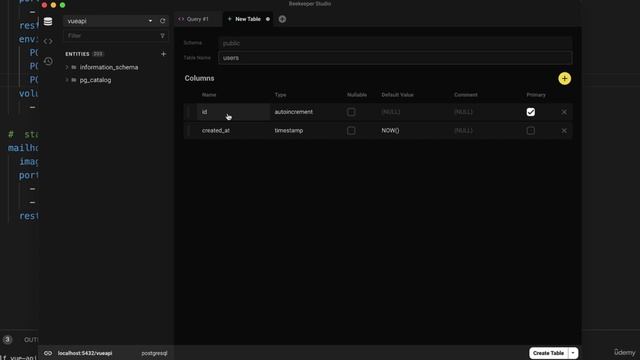Click the connection link icon in status bar
The width and height of the screenshot is (640, 360).
(48, 353)
